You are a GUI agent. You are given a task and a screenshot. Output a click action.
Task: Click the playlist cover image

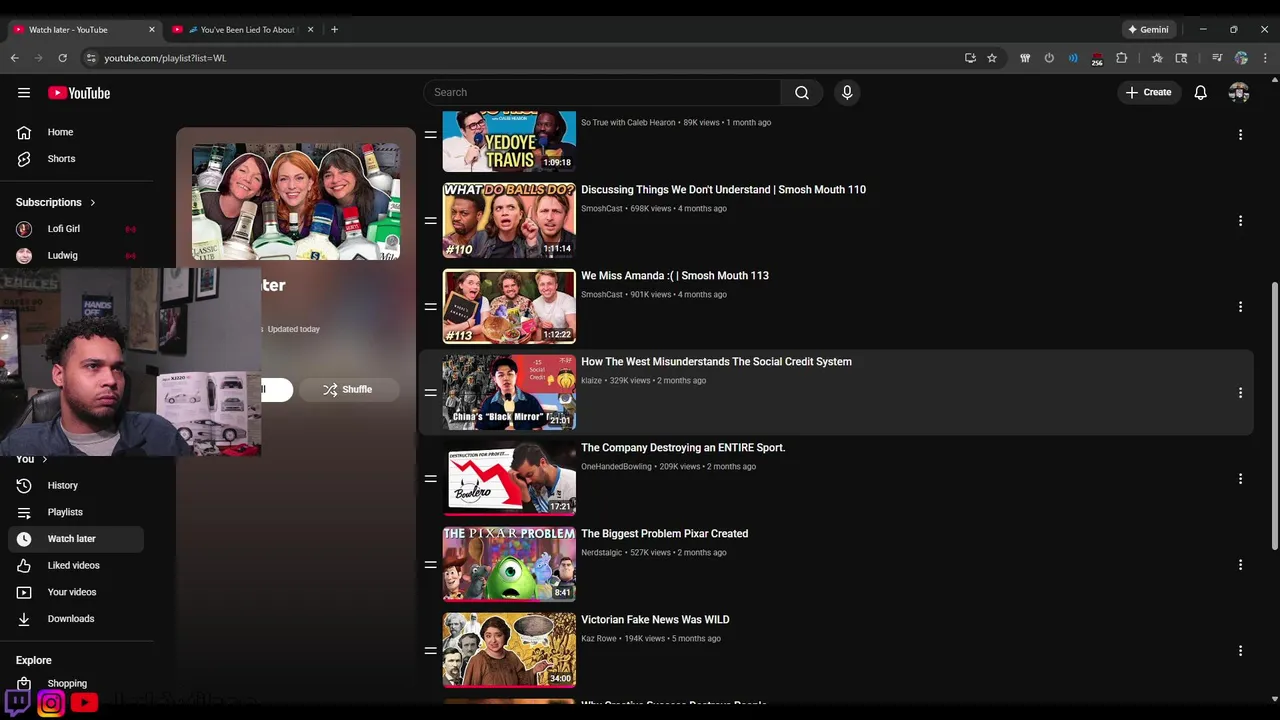[x=296, y=202]
